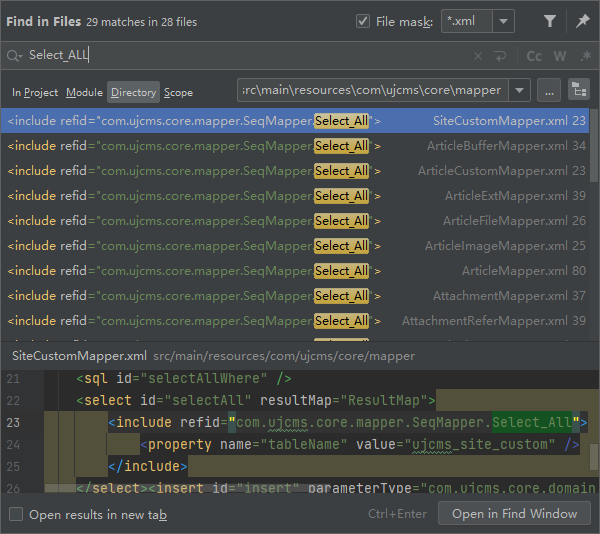Click closing include tag line 25

[x=148, y=466]
